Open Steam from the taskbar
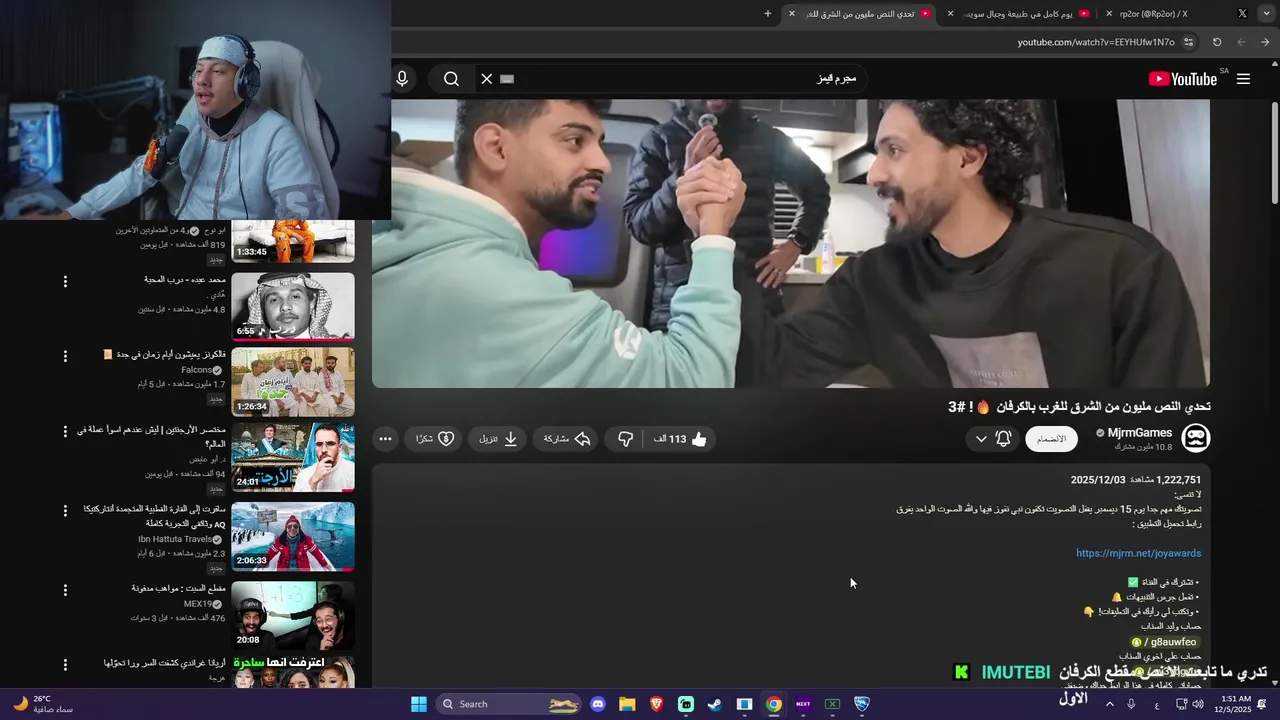This screenshot has width=1280, height=720. point(715,704)
